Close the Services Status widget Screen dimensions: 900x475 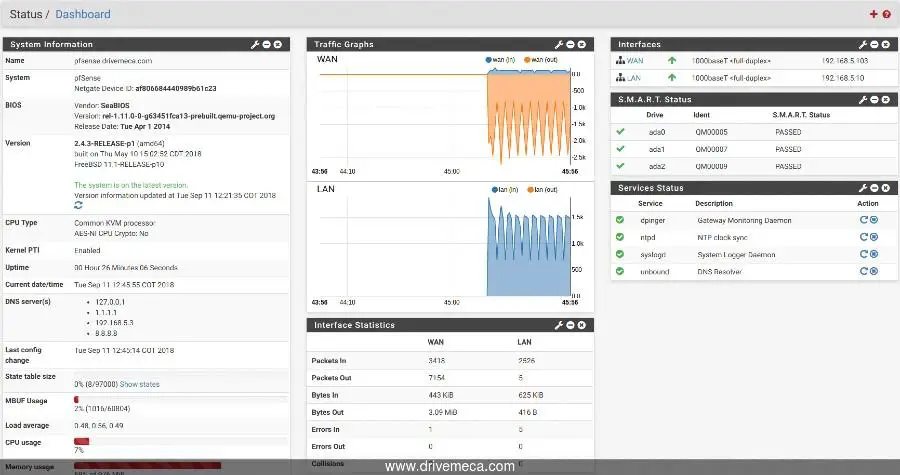[x=886, y=188]
